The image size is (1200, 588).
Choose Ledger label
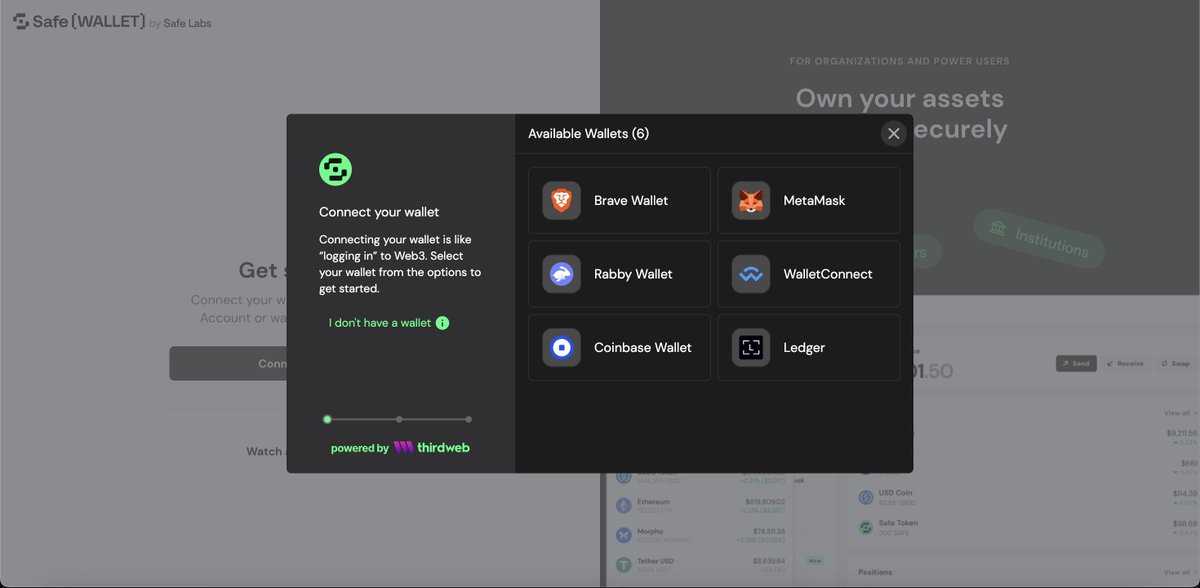coord(804,348)
